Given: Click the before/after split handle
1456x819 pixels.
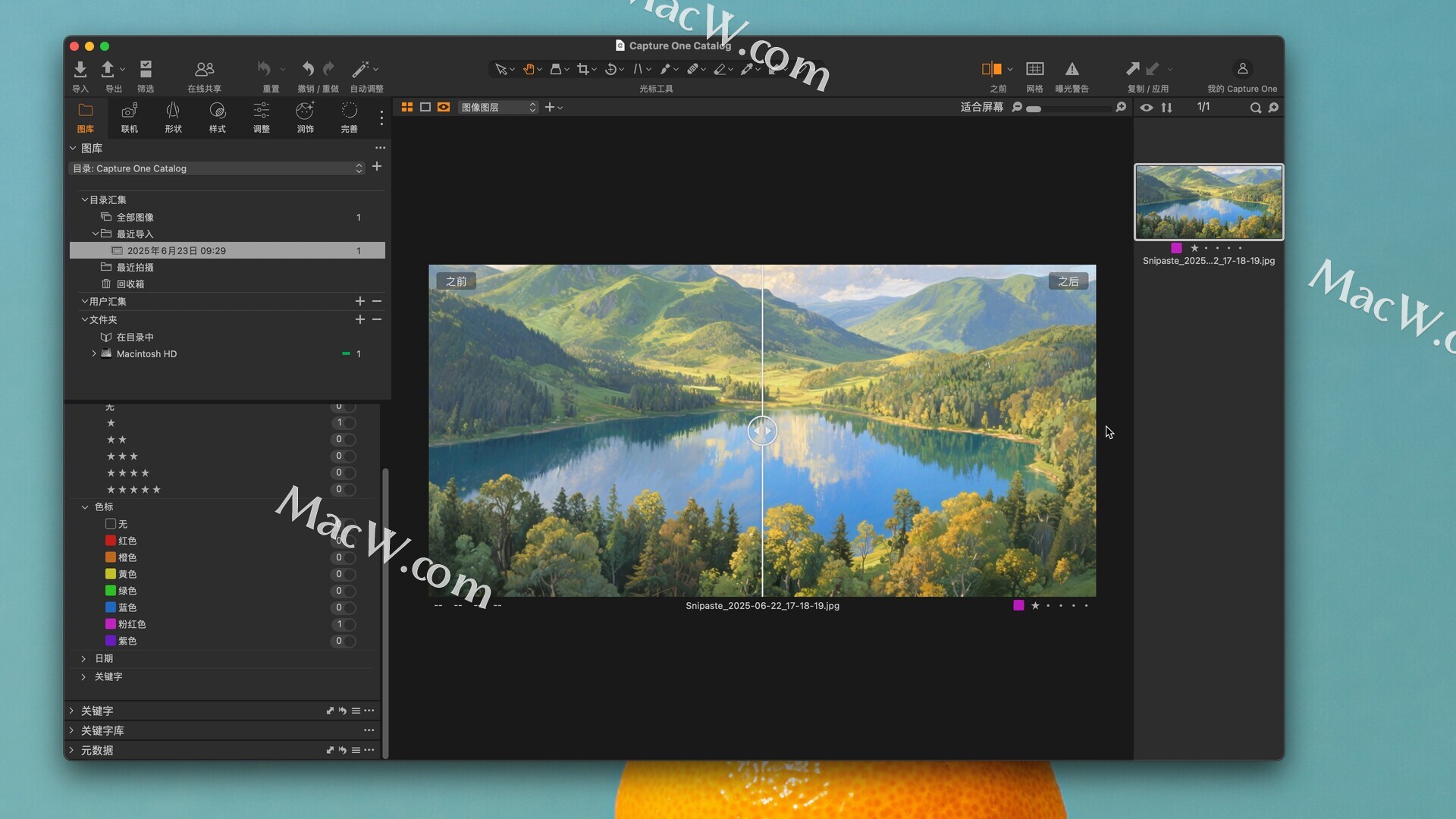Looking at the screenshot, I should coord(762,431).
